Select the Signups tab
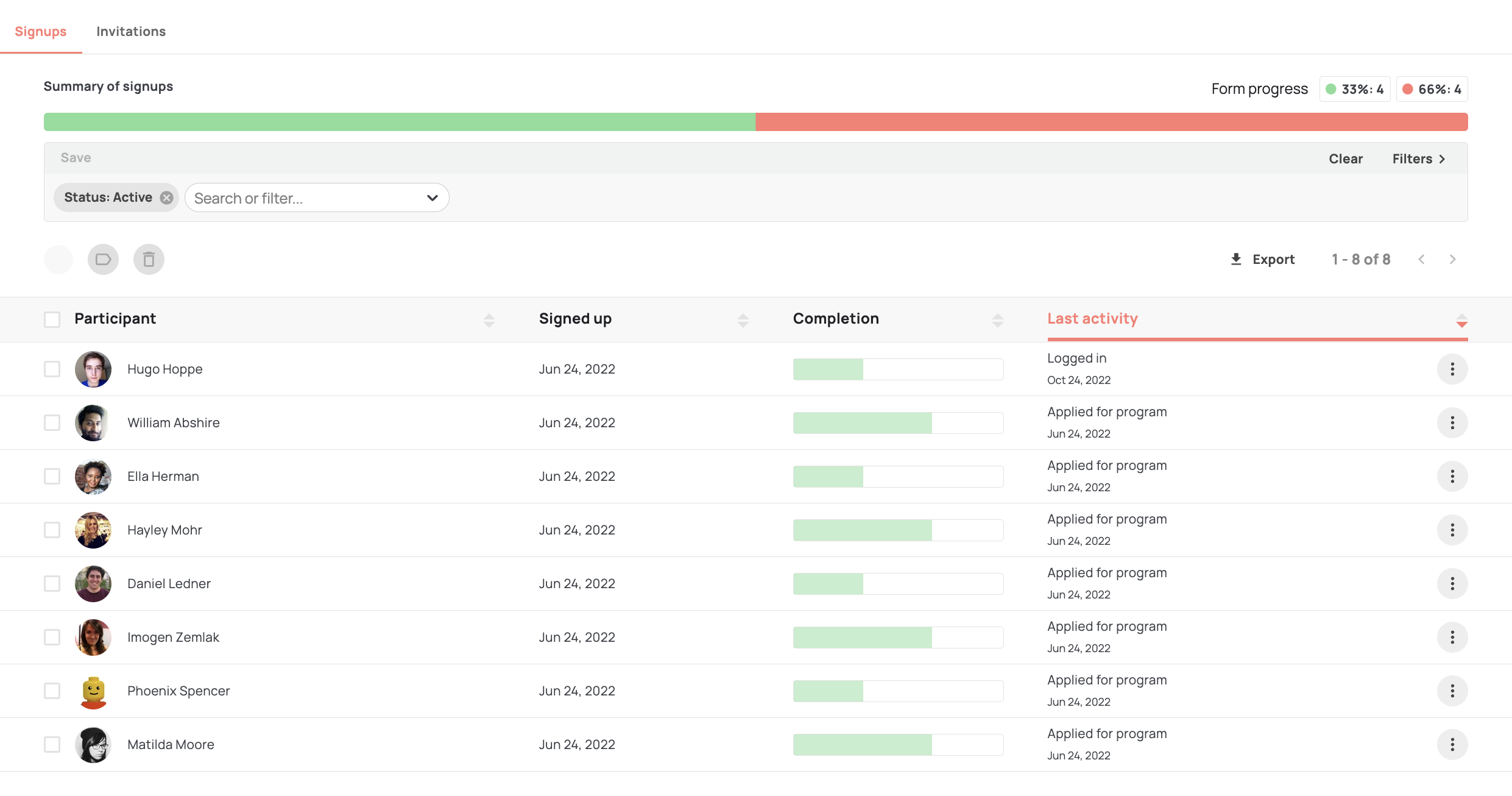1512x796 pixels. [41, 31]
